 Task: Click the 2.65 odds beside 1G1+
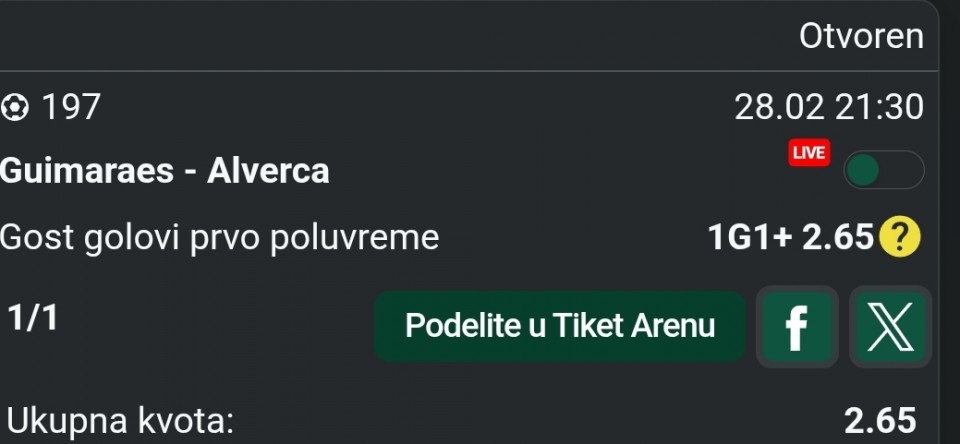(838, 238)
